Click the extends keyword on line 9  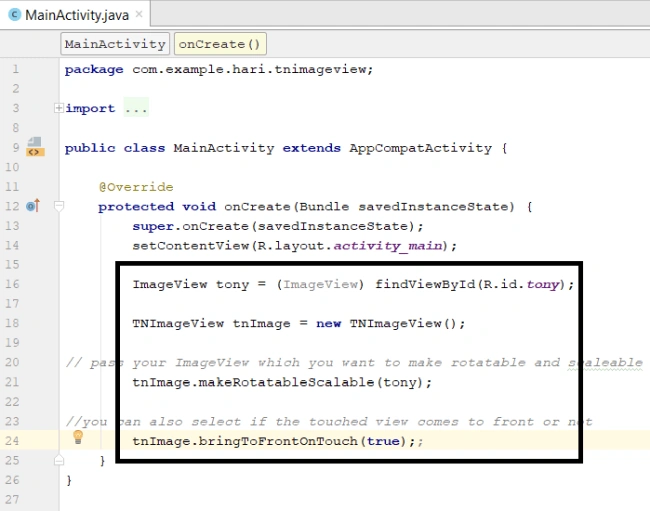coord(311,148)
